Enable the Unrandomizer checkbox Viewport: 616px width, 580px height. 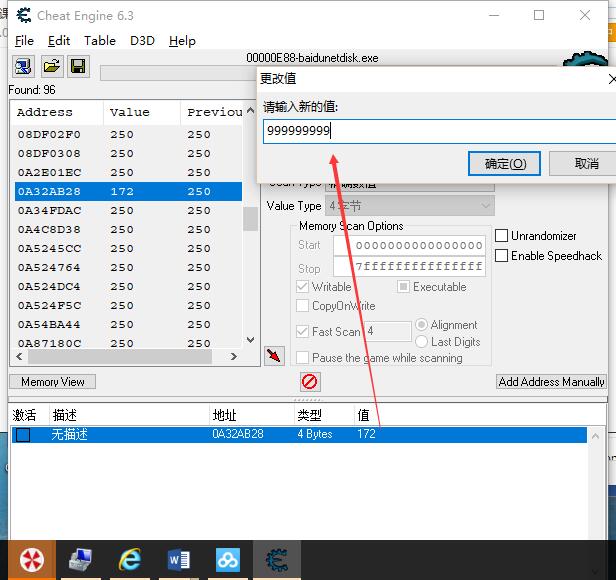pyautogui.click(x=502, y=236)
